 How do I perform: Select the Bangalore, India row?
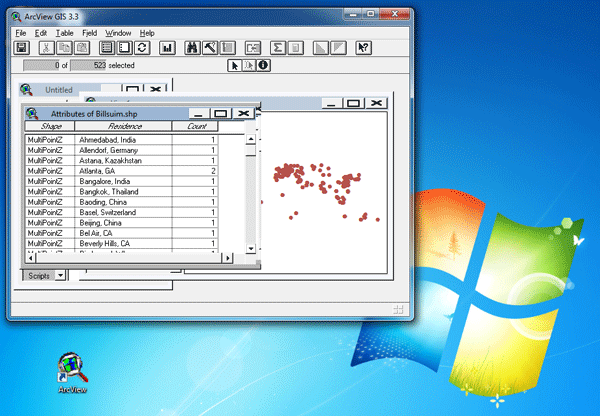coord(122,181)
